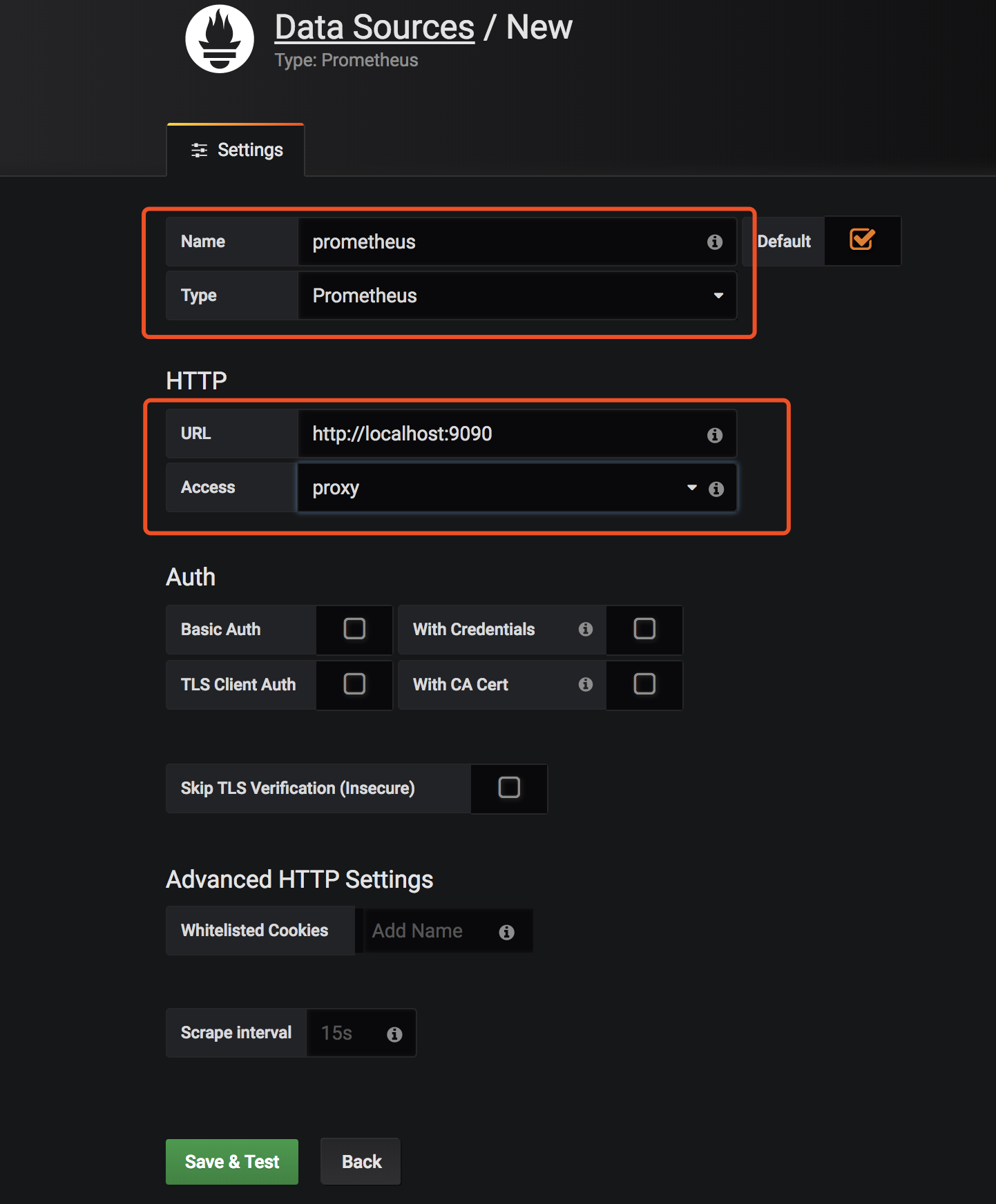Screen dimensions: 996x1204
Task: Click the 'Basic Auth' label
Action: (220, 630)
